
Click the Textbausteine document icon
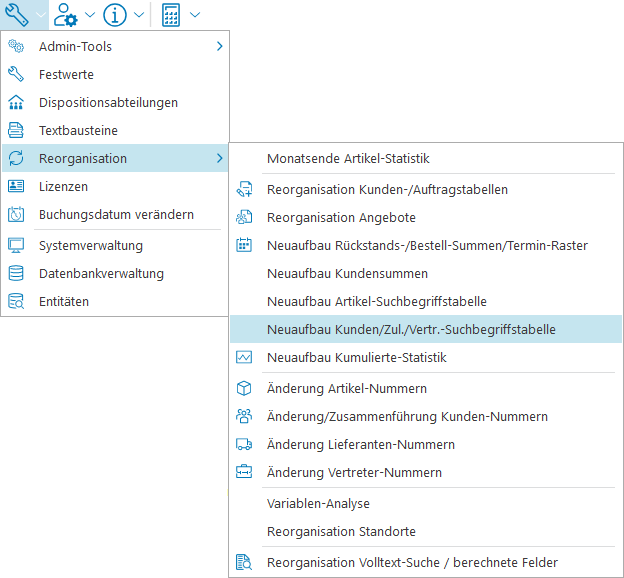tap(16, 130)
